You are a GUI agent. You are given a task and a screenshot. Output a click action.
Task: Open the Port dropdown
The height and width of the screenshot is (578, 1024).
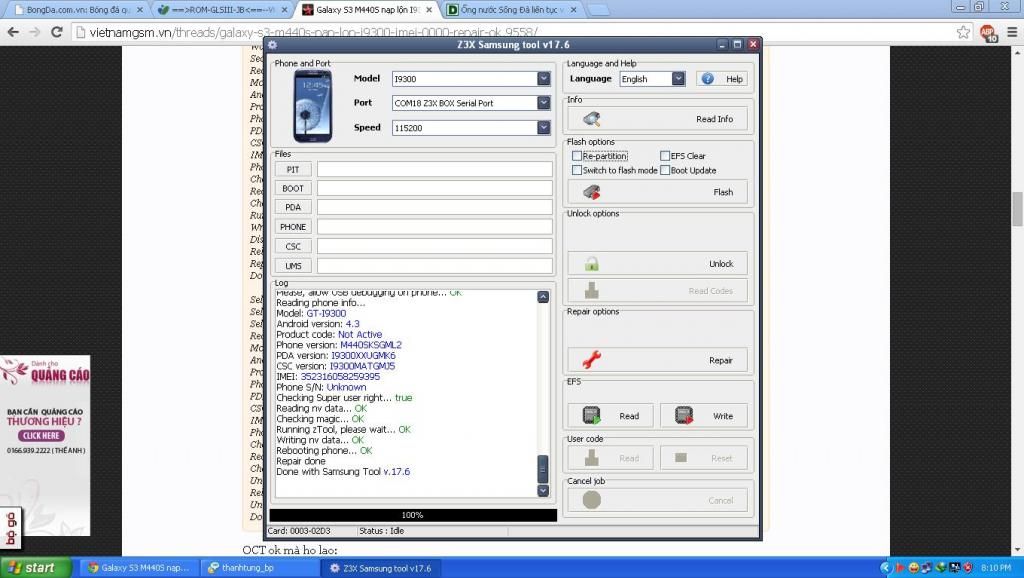coord(543,103)
